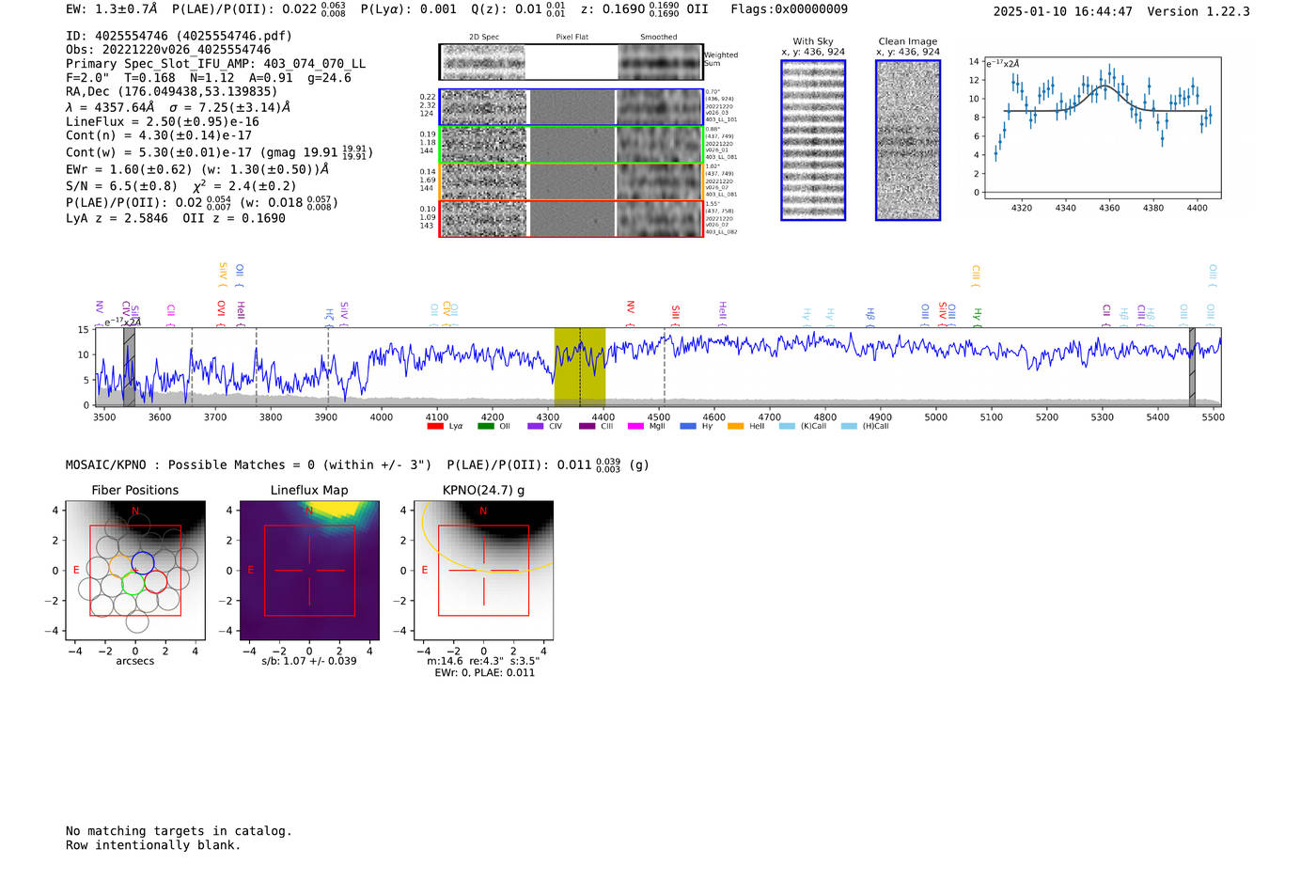Viewport: 1316px width, 896px height.
Task: Click the Pixel Flat column header
Action: (x=572, y=38)
